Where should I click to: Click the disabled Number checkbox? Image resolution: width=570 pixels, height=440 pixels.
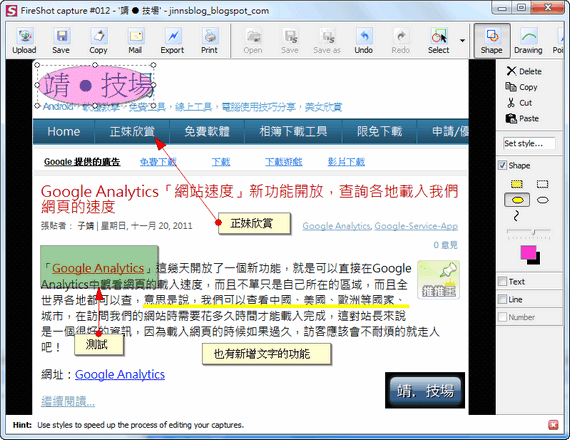[502, 317]
